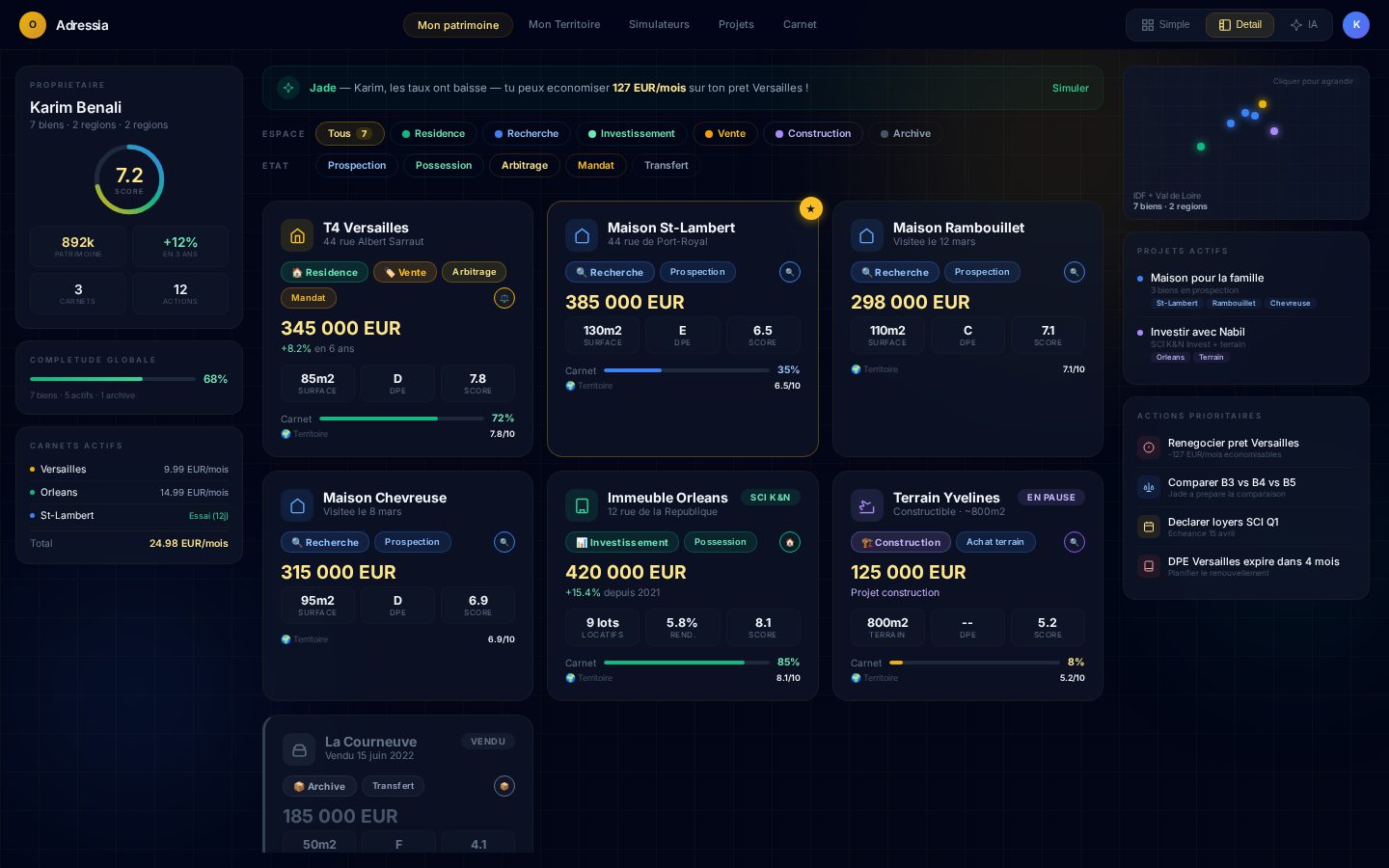1389x868 pixels.
Task: Toggle the Residence espace filter
Action: click(x=433, y=134)
